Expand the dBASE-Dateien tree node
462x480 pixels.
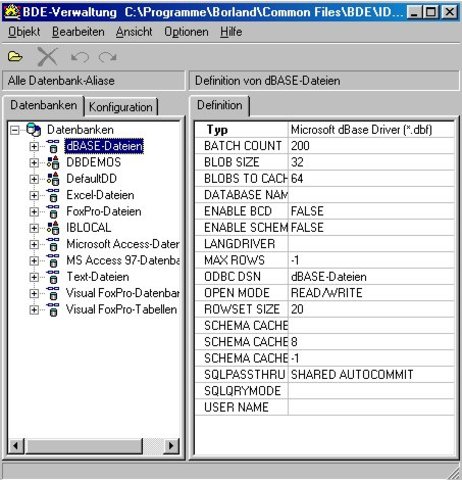34,146
